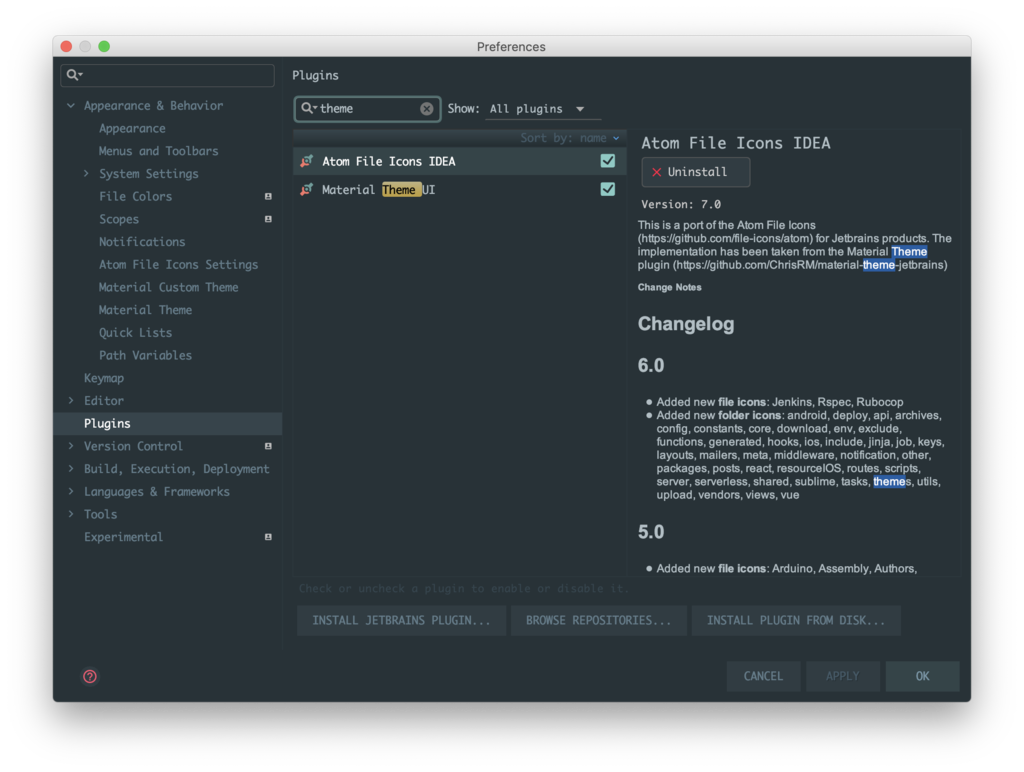Disable the Atom File Icons IDEA plugin checkbox

pos(607,161)
